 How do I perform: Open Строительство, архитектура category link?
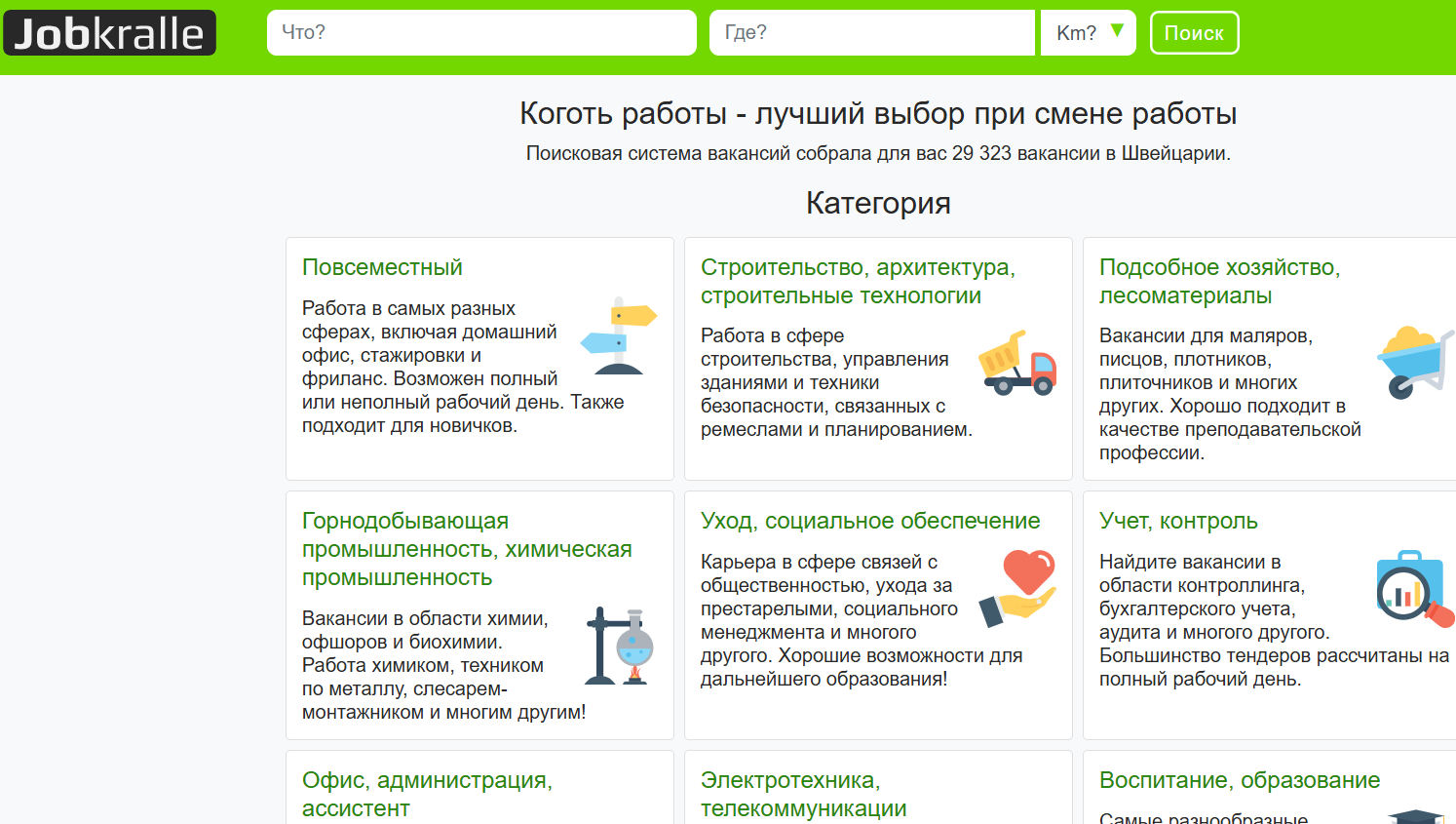click(858, 281)
